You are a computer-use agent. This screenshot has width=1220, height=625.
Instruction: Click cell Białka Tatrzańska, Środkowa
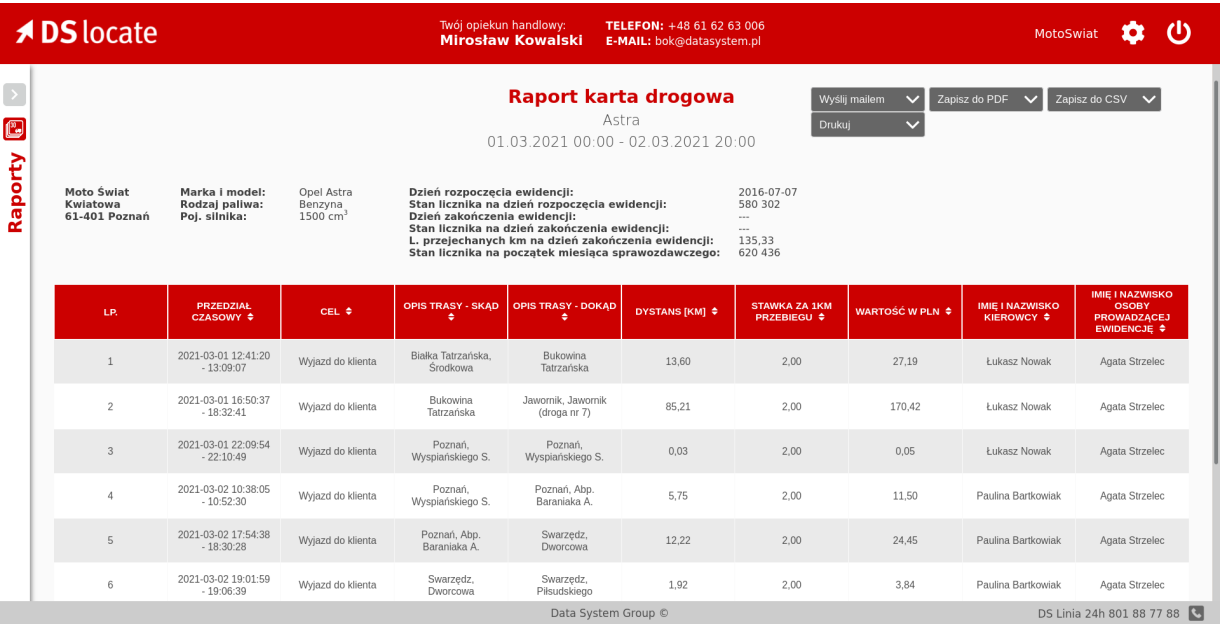pyautogui.click(x=451, y=362)
